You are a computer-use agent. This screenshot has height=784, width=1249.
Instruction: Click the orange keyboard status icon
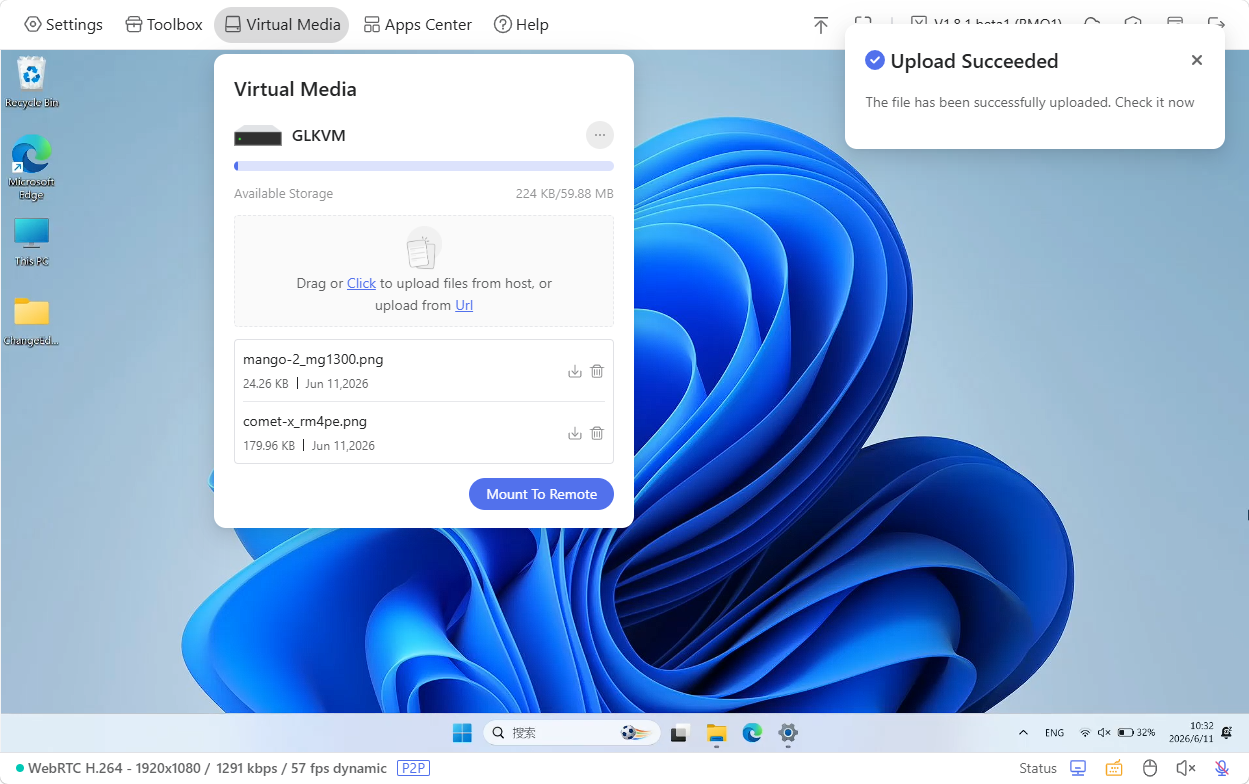pos(1114,768)
